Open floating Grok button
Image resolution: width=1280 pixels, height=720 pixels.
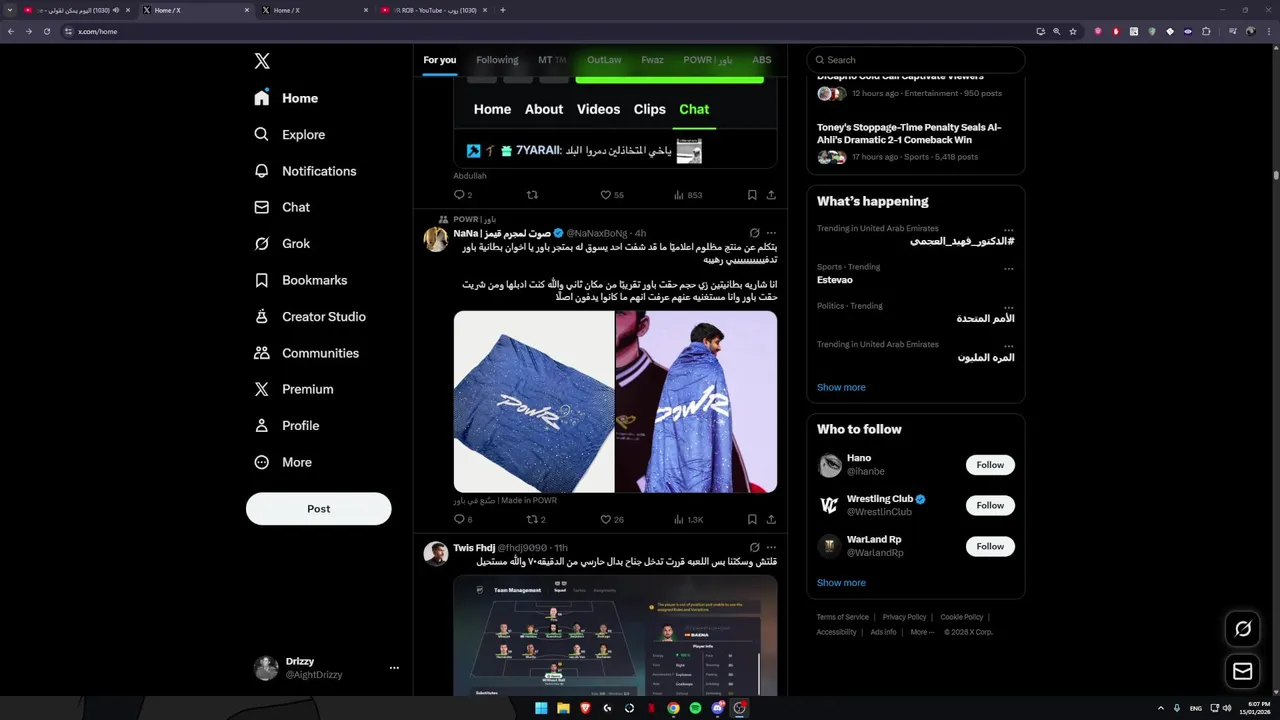pos(1243,629)
